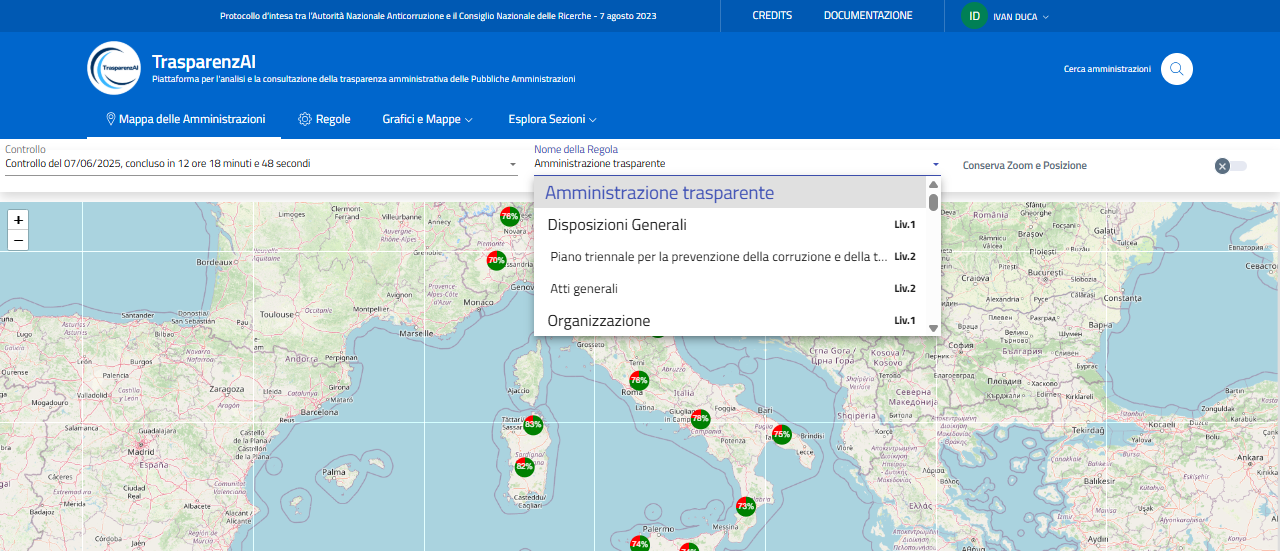This screenshot has height=551, width=1280.
Task: Click the ID user avatar
Action: (974, 16)
